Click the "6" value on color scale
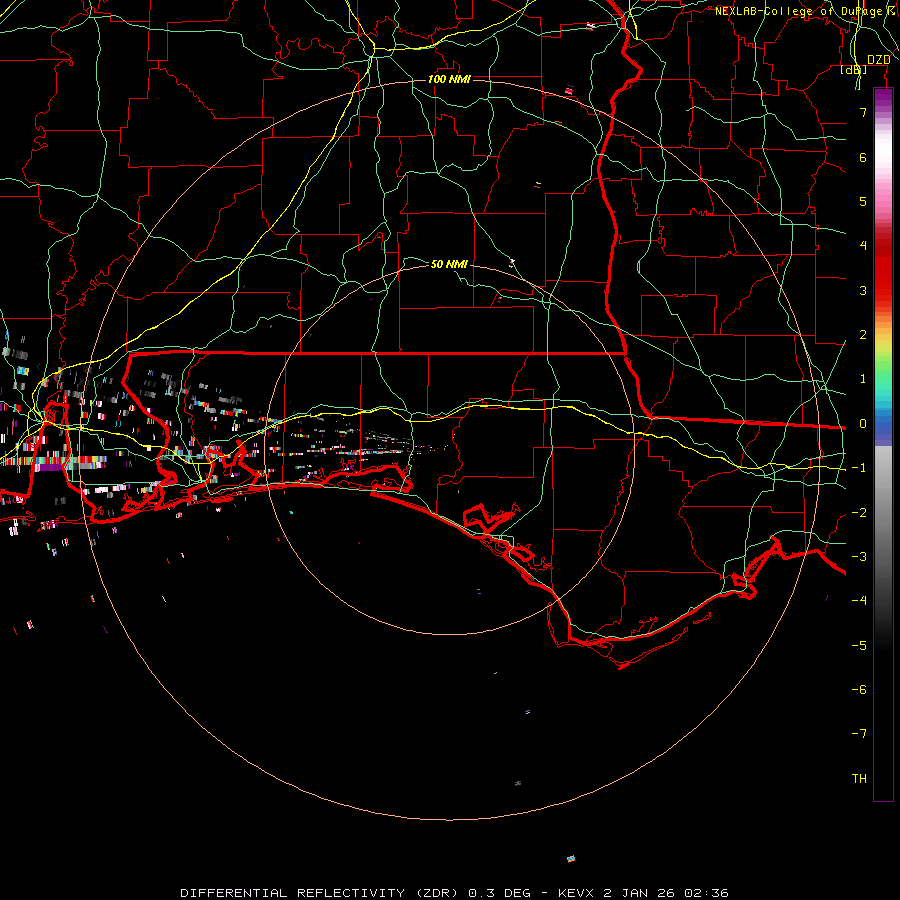 point(863,157)
